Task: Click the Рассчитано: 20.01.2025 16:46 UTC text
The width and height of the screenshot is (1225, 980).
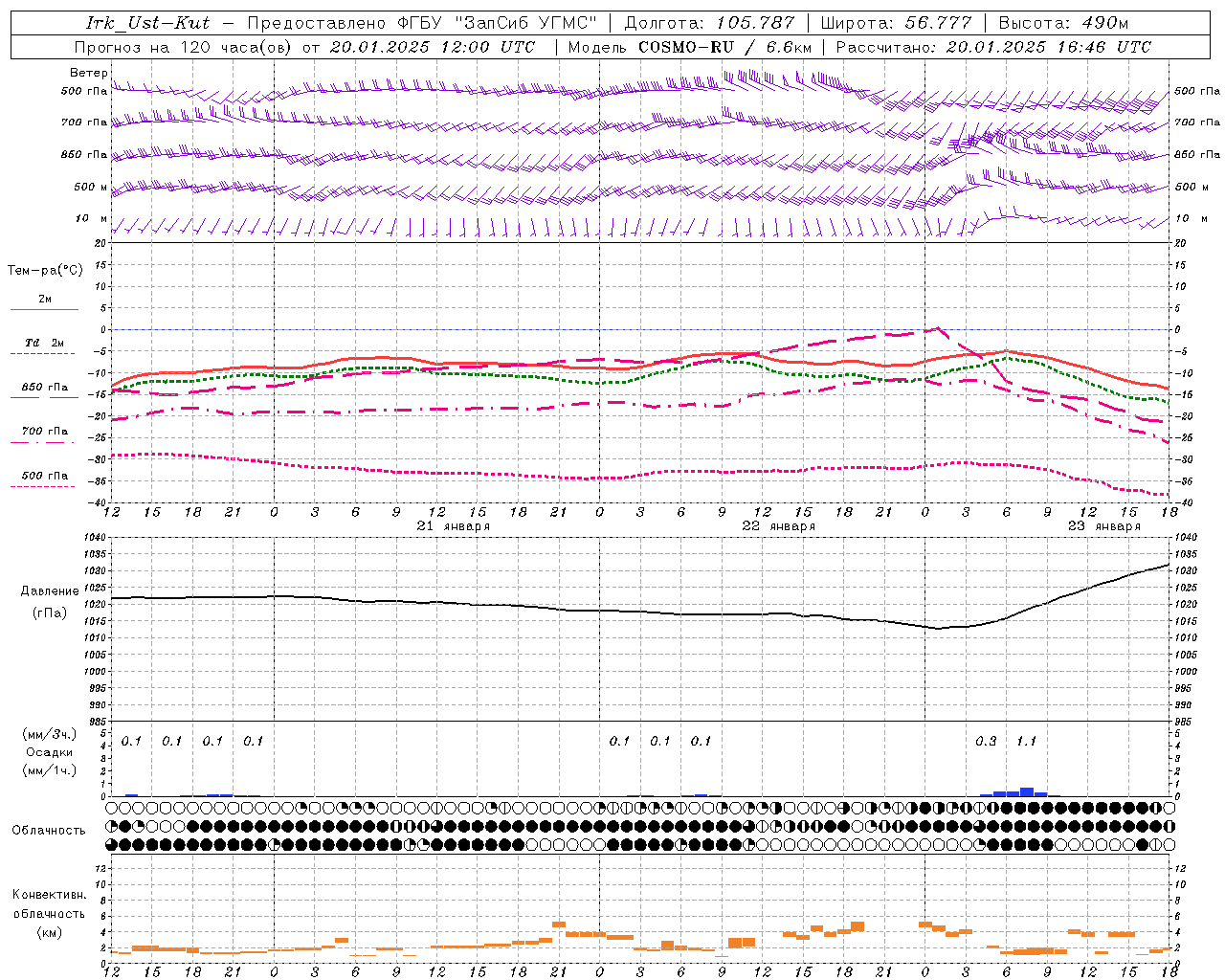Action: [x=993, y=46]
